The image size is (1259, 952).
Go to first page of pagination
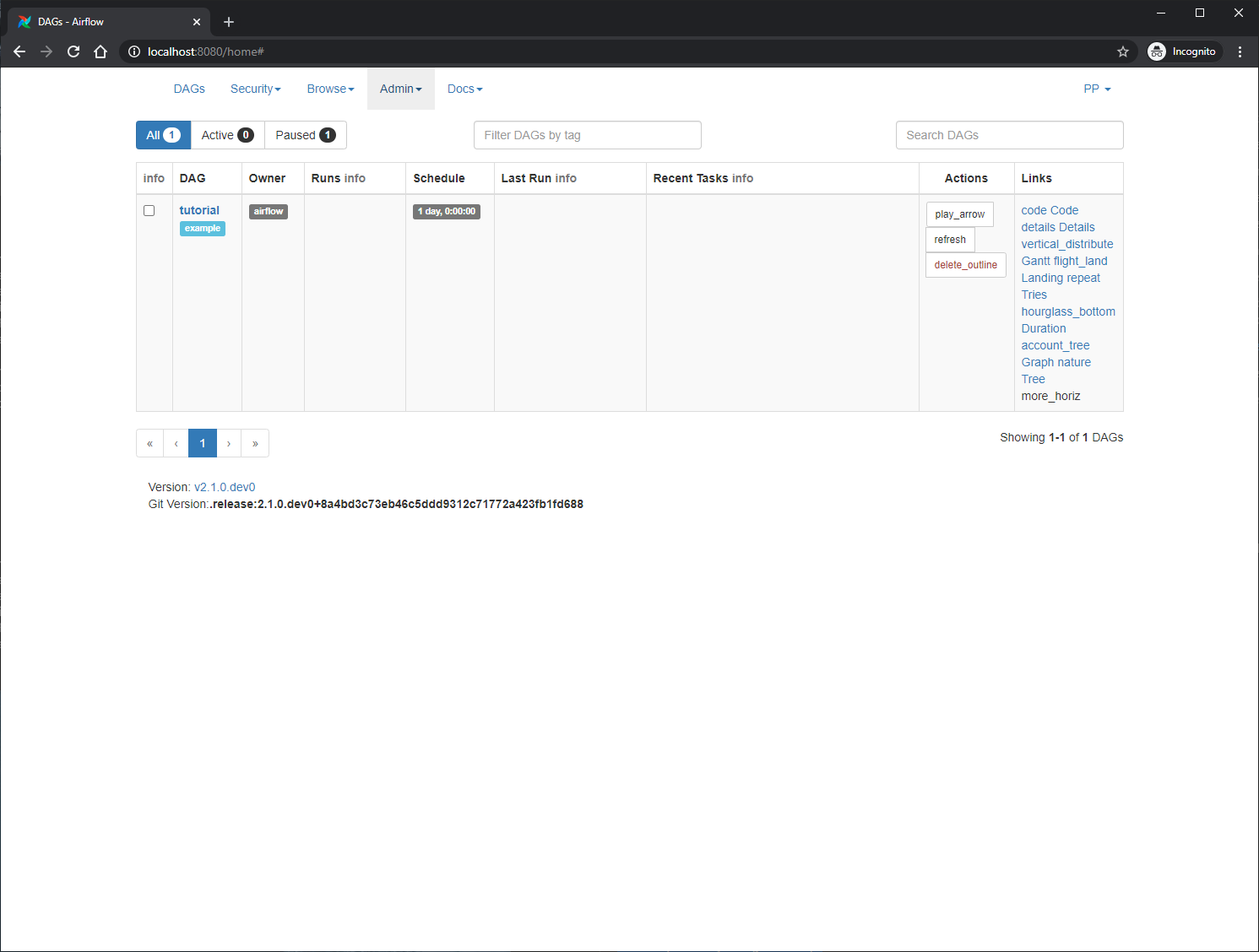(x=149, y=443)
